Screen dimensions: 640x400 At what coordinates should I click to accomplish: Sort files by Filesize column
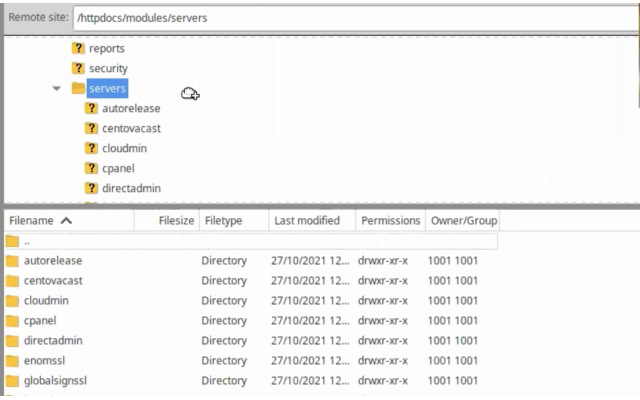(x=176, y=220)
